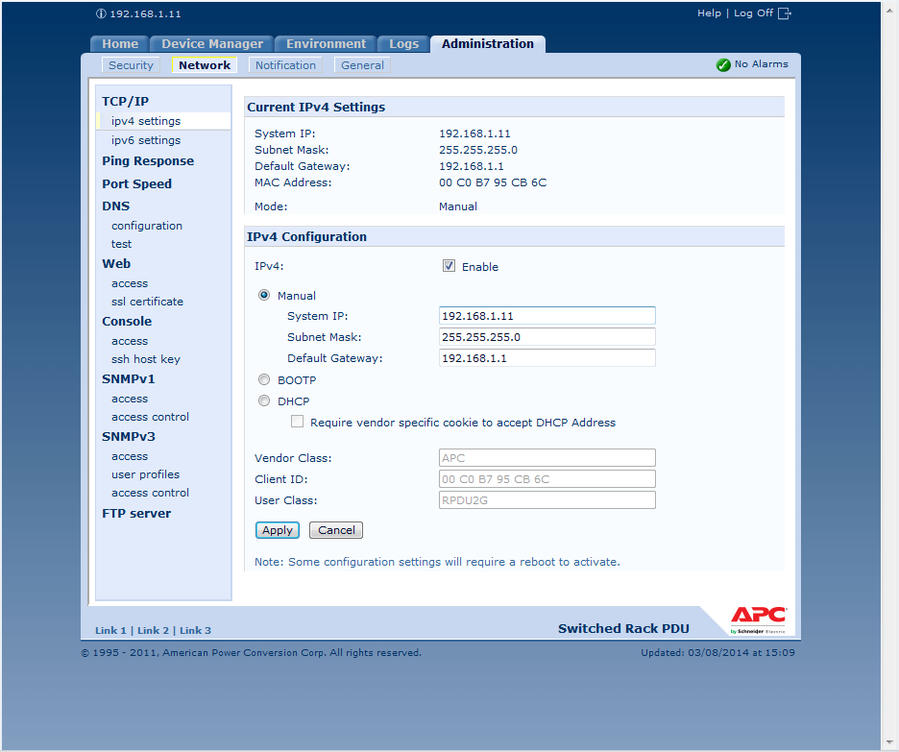
Task: Click the green No Alarms checkmark icon
Action: coord(723,65)
